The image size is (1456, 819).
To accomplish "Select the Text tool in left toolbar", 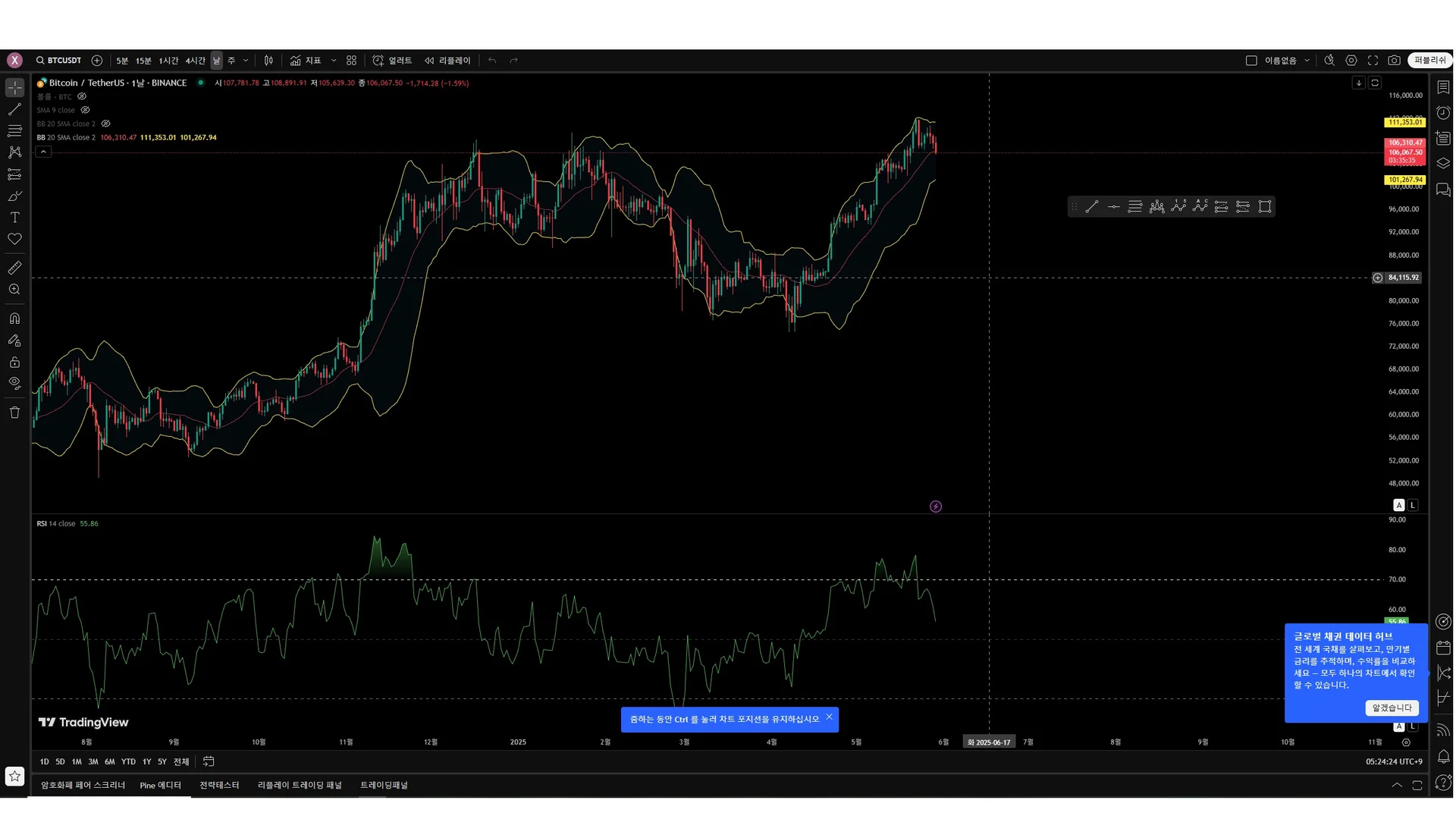I will click(14, 218).
